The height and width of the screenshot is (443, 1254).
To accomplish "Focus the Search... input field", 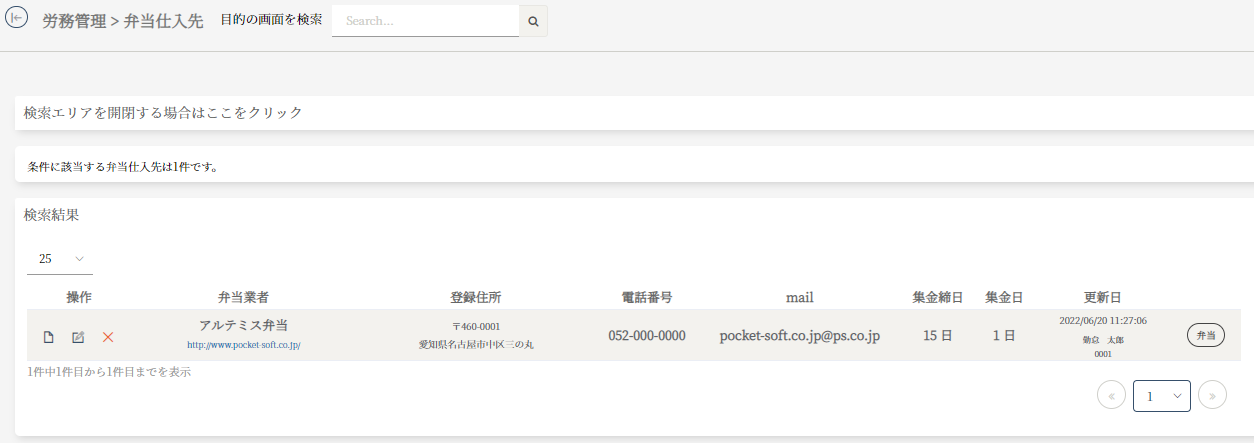I will click(425, 21).
